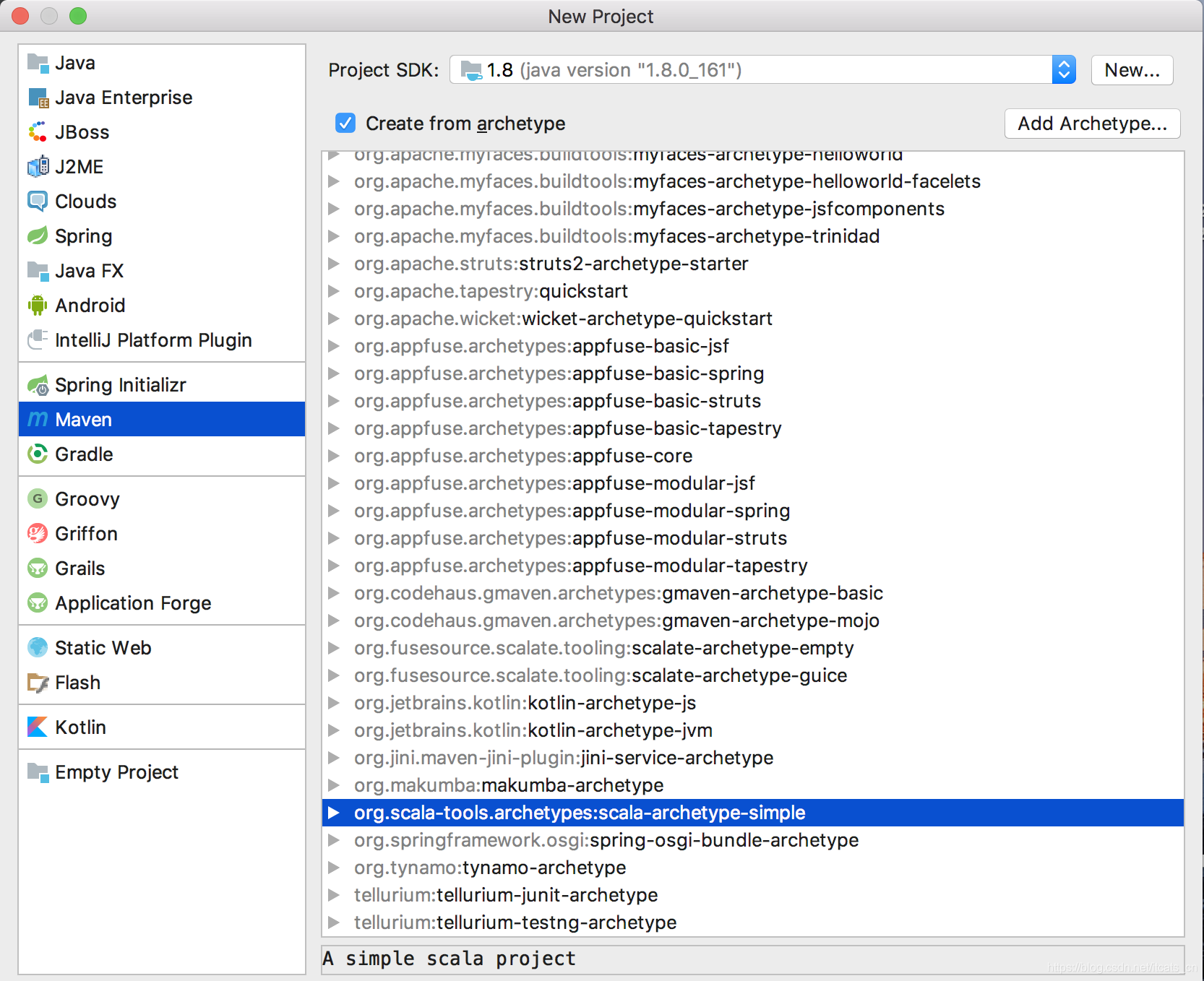
Task: Select kotlin-archetype-js archetype
Action: 525,703
